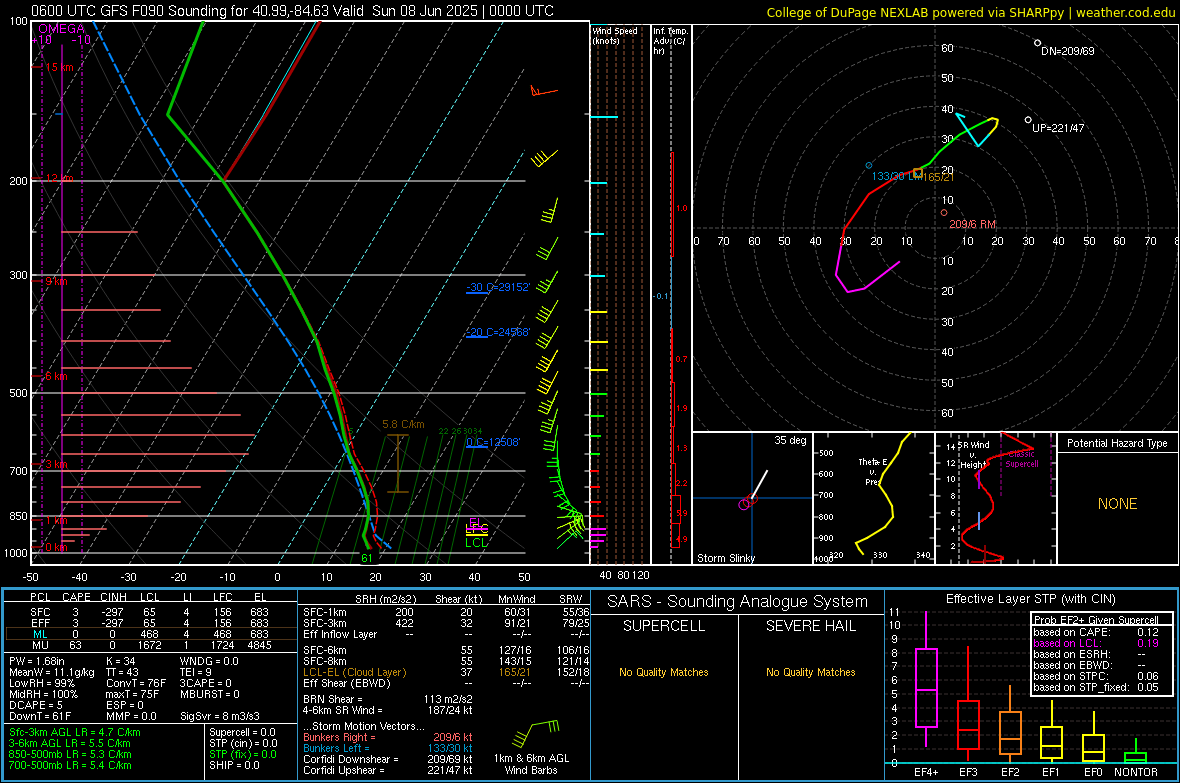Click the 6 km height marker
Image resolution: width=1180 pixels, height=783 pixels.
pos(56,376)
